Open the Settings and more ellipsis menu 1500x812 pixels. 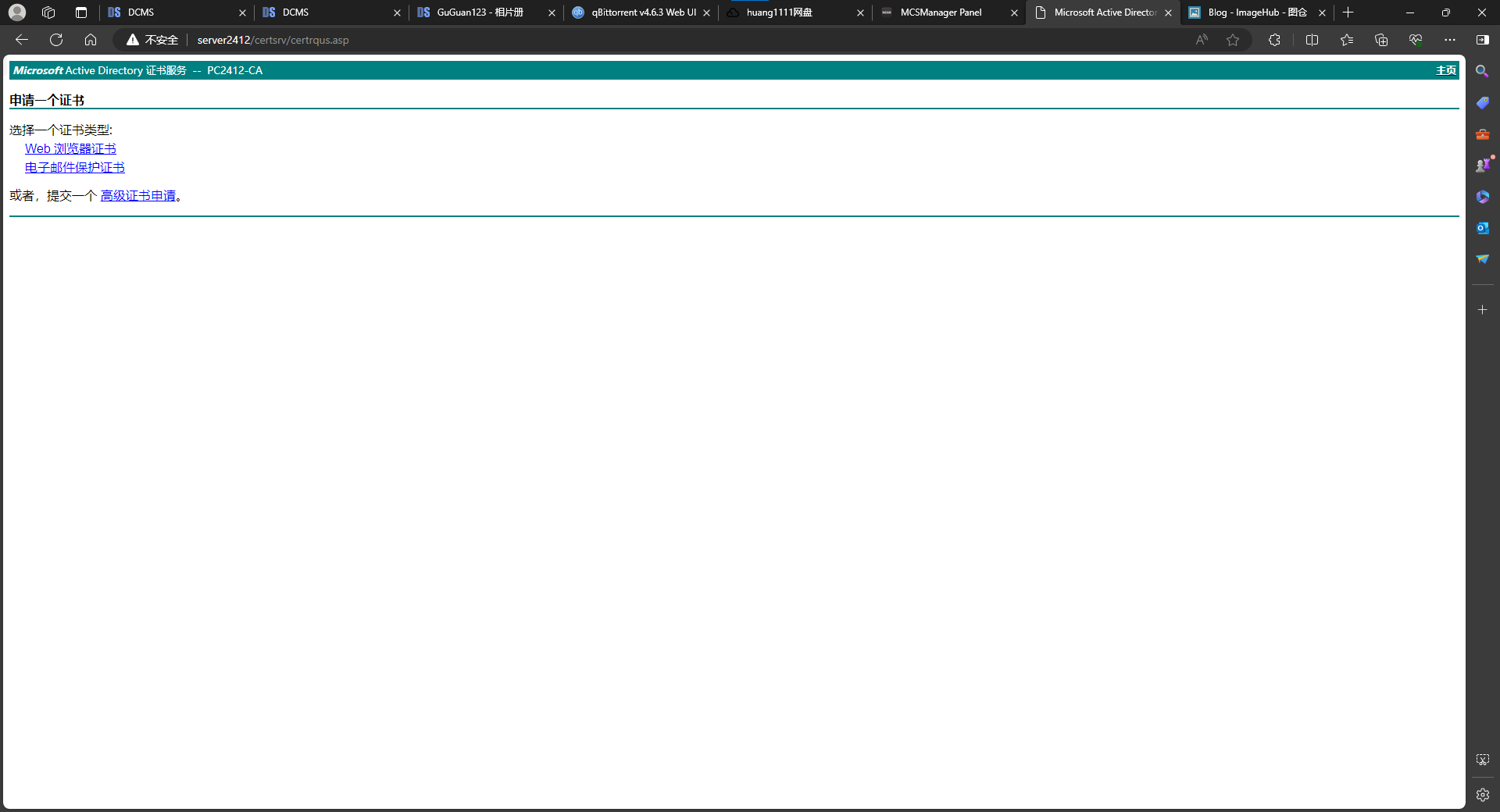click(1450, 40)
